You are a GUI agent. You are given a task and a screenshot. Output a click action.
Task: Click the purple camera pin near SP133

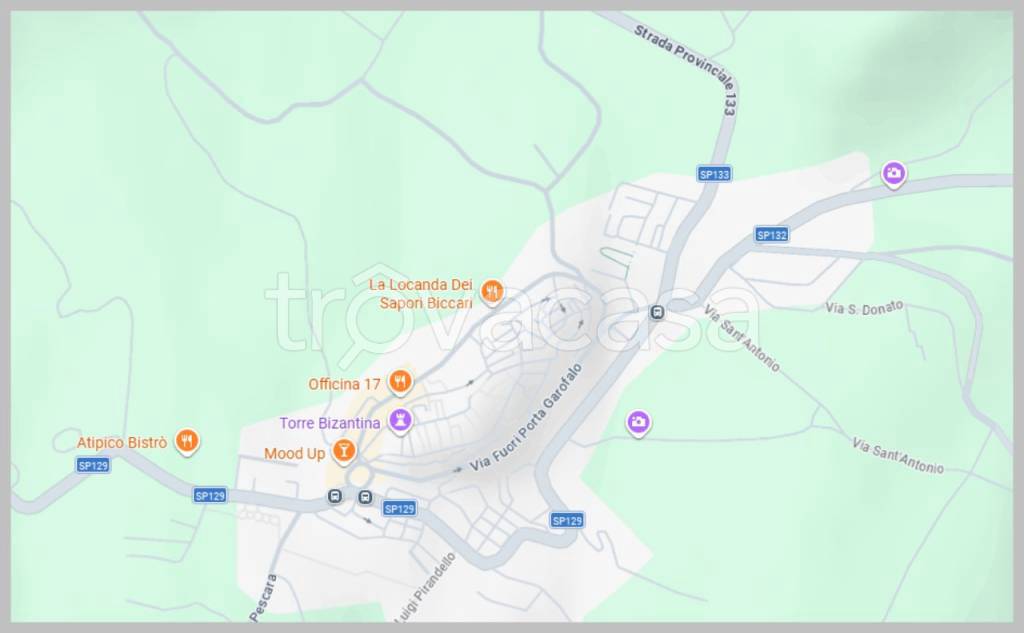click(x=894, y=174)
